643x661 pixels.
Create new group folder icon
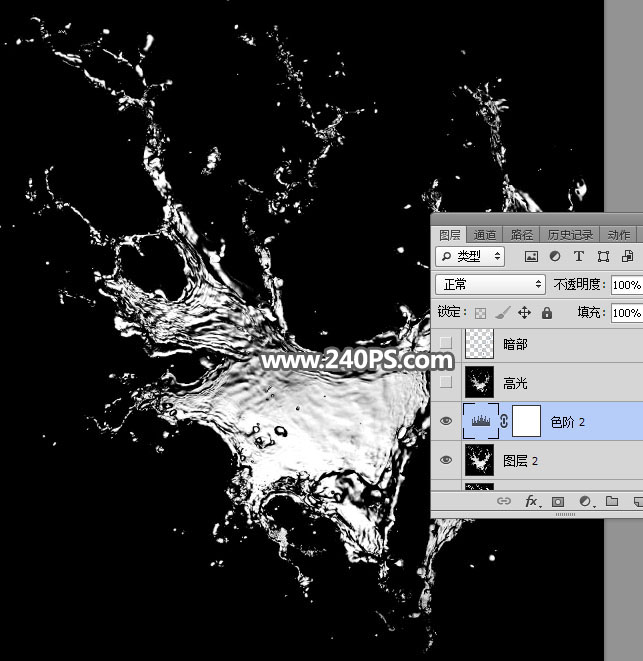pyautogui.click(x=612, y=501)
